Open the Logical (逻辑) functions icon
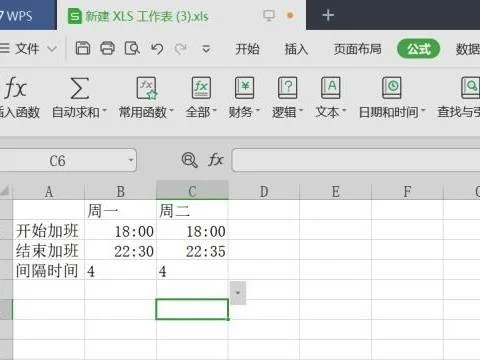 (x=287, y=88)
